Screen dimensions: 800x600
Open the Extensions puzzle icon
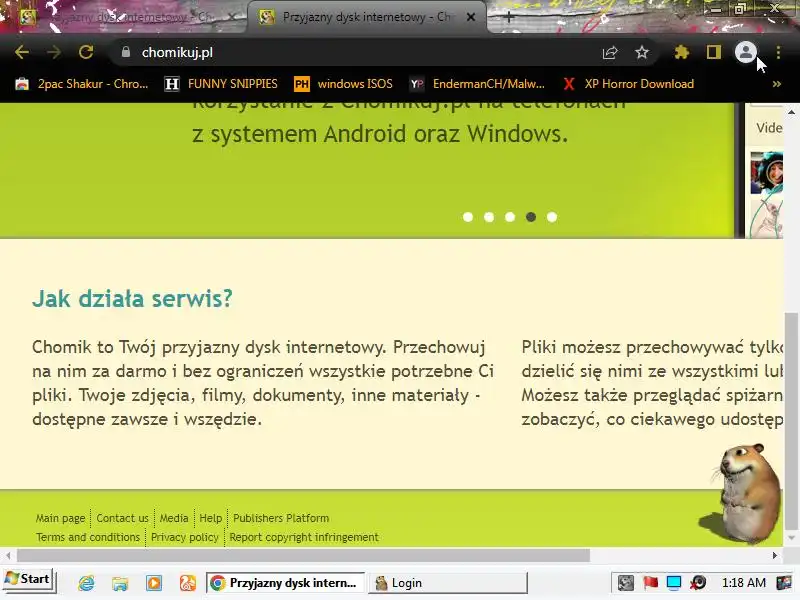pyautogui.click(x=682, y=52)
